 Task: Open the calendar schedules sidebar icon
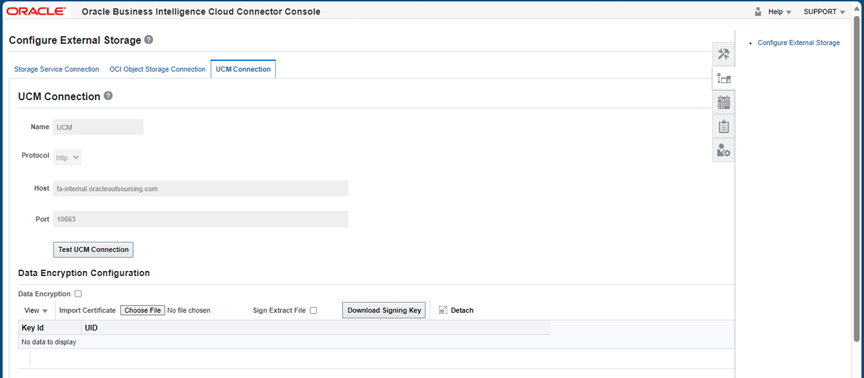pos(723,102)
